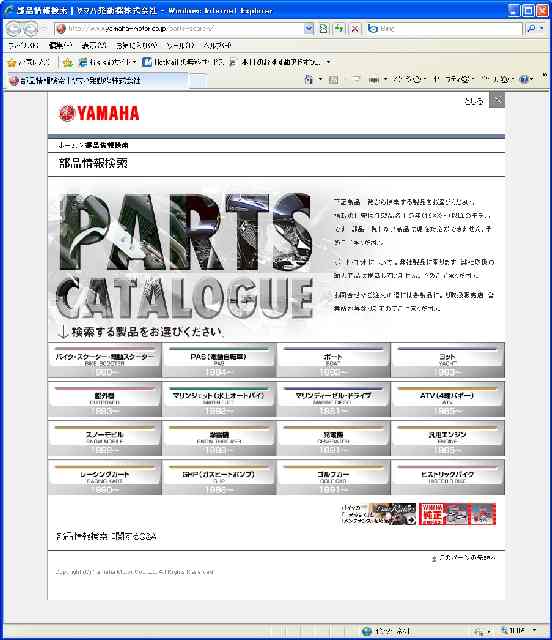Click the red YAMAHA 純正 banner thumbnail
This screenshot has width=552, height=640.
pos(457,514)
